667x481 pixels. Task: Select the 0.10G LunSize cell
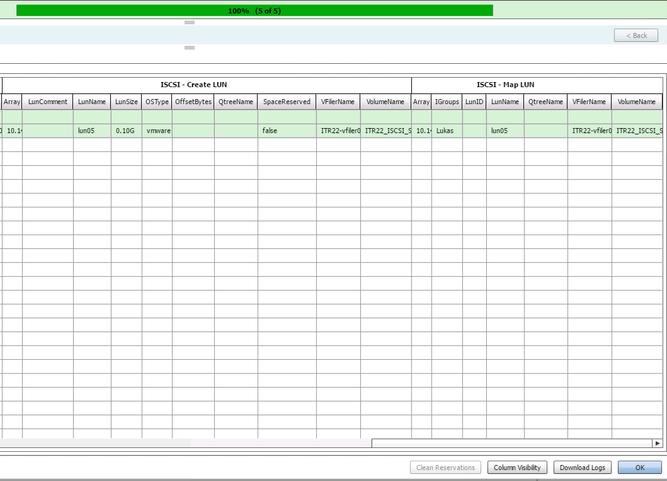(x=126, y=131)
